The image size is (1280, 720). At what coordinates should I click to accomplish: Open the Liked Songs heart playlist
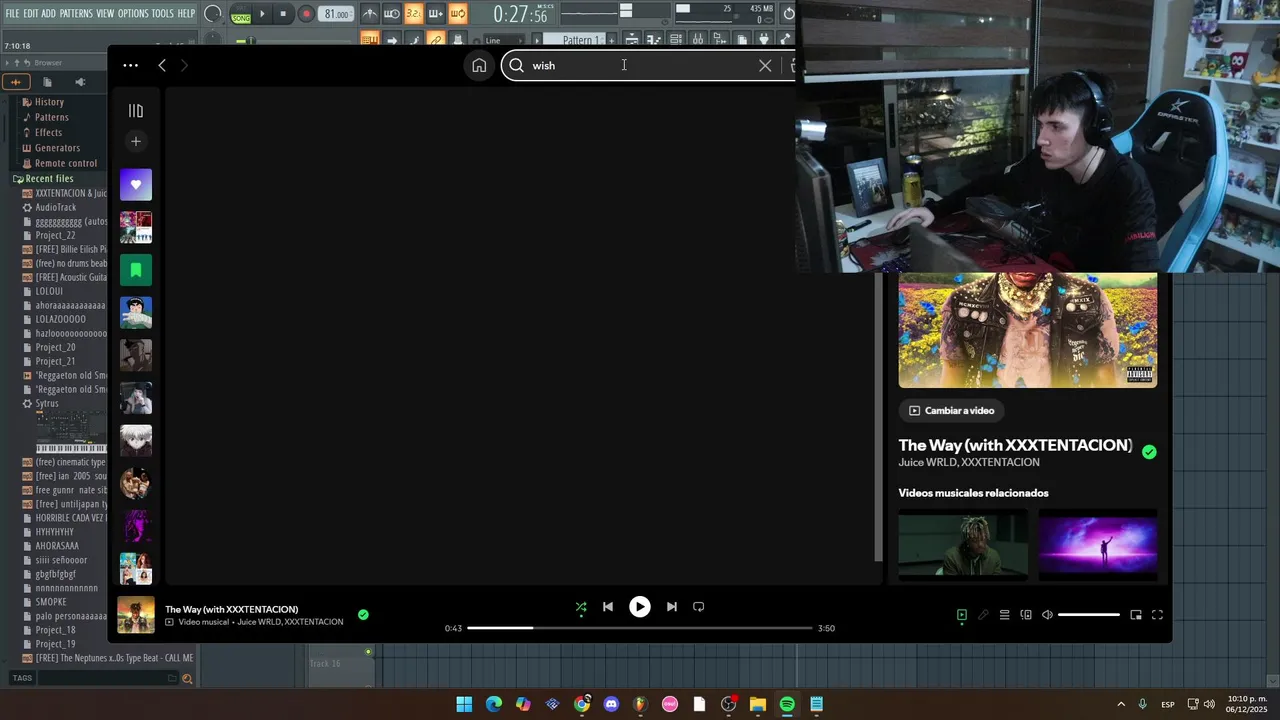click(x=136, y=185)
